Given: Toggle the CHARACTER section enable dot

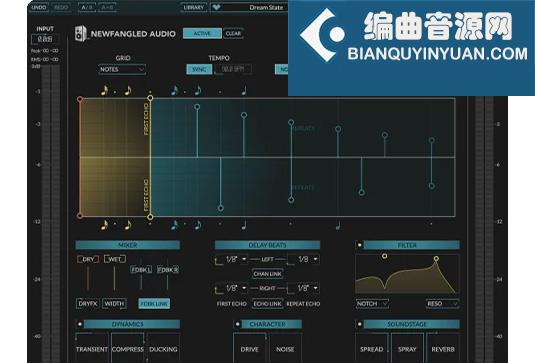Looking at the screenshot, I should tap(237, 324).
